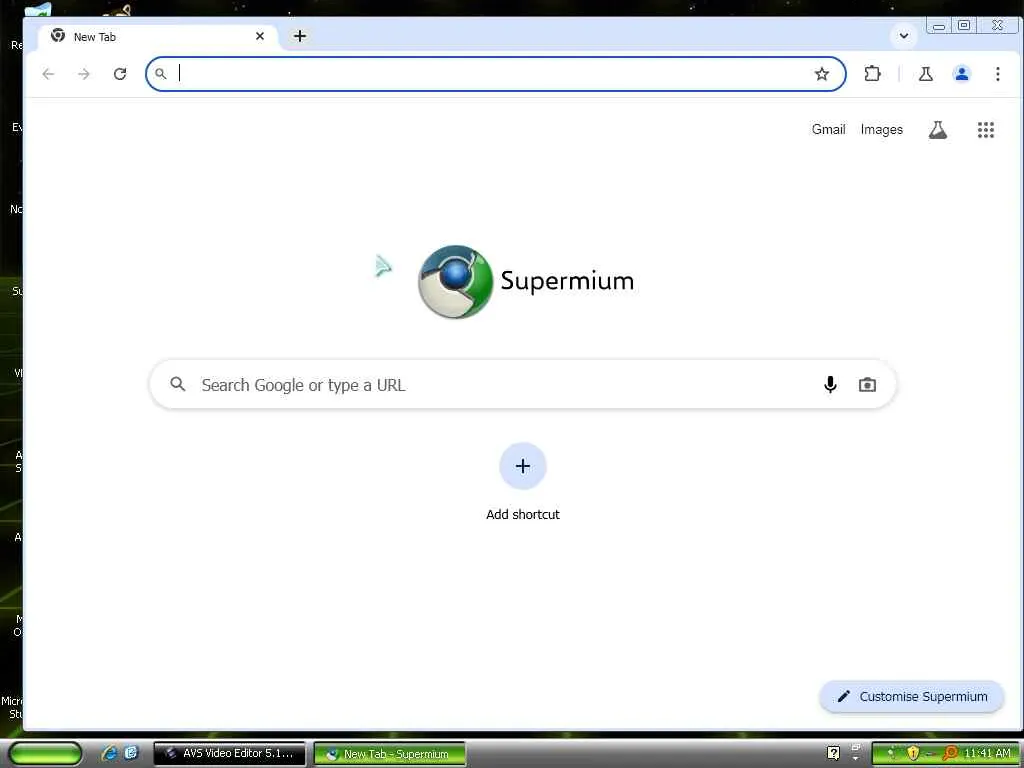
Task: Open the Images link
Action: click(x=882, y=129)
